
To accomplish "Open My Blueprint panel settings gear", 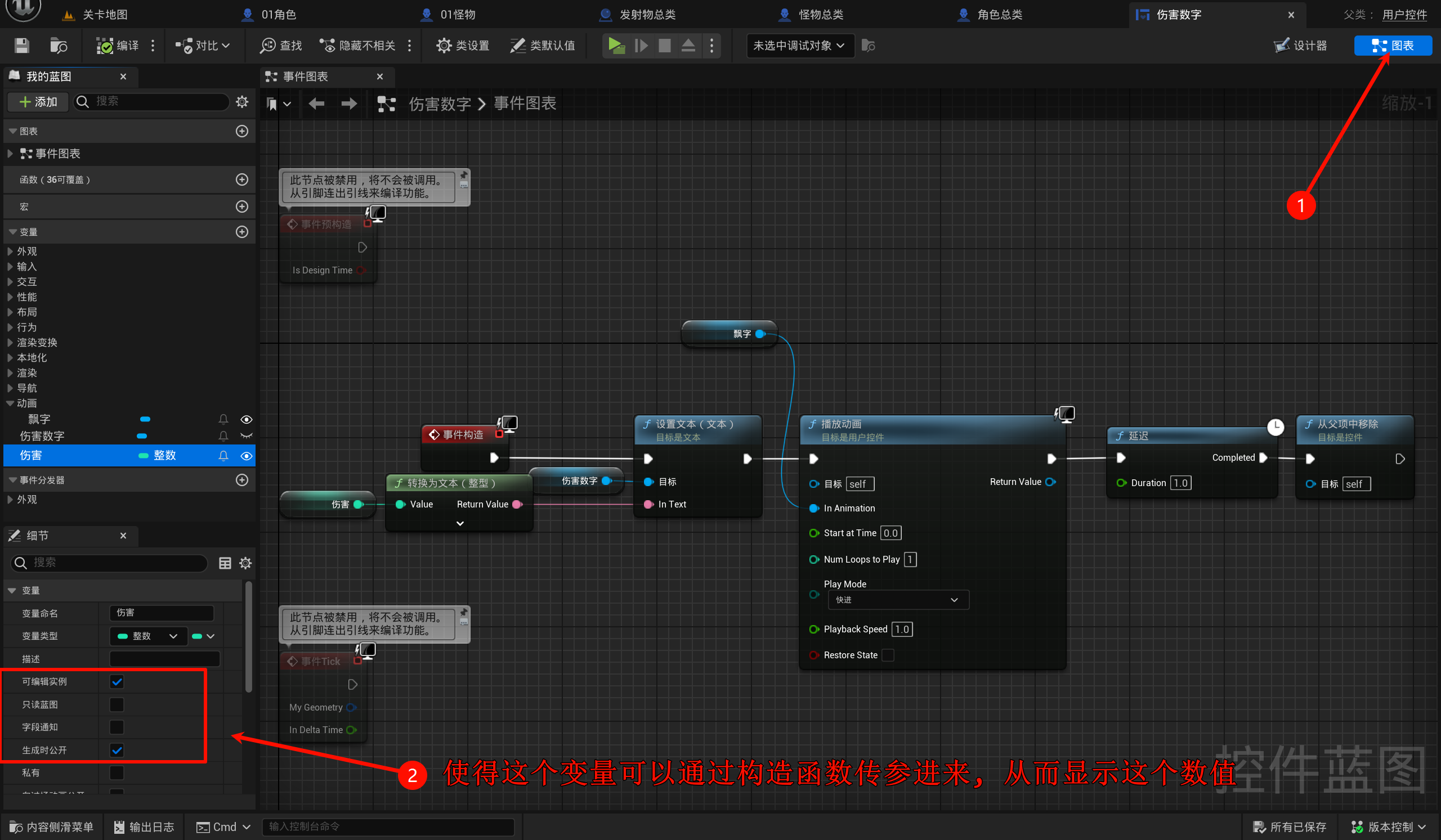I will [x=242, y=102].
